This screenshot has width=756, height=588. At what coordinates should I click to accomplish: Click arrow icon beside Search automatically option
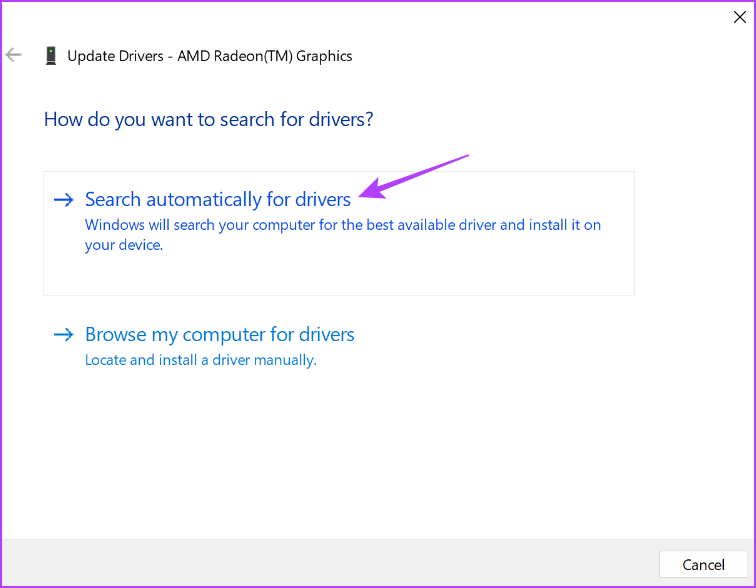[64, 200]
